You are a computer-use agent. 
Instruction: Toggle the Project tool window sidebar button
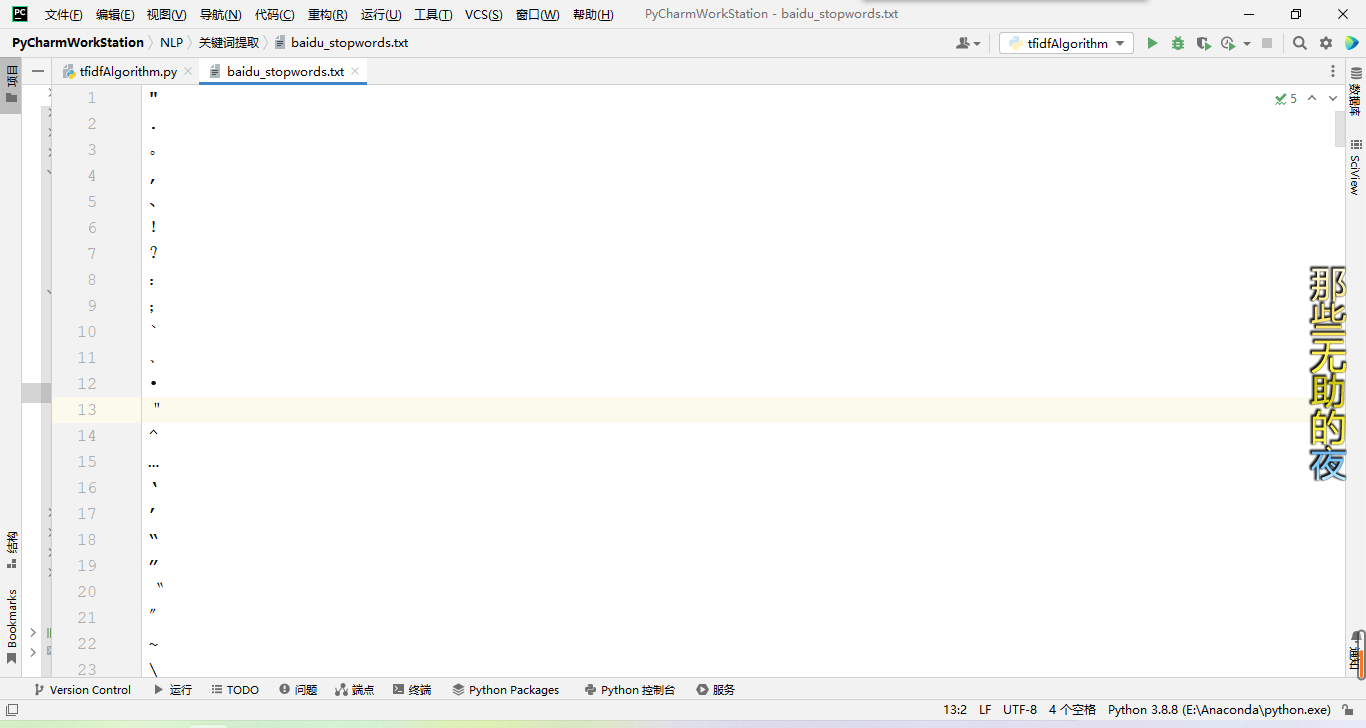[11, 86]
